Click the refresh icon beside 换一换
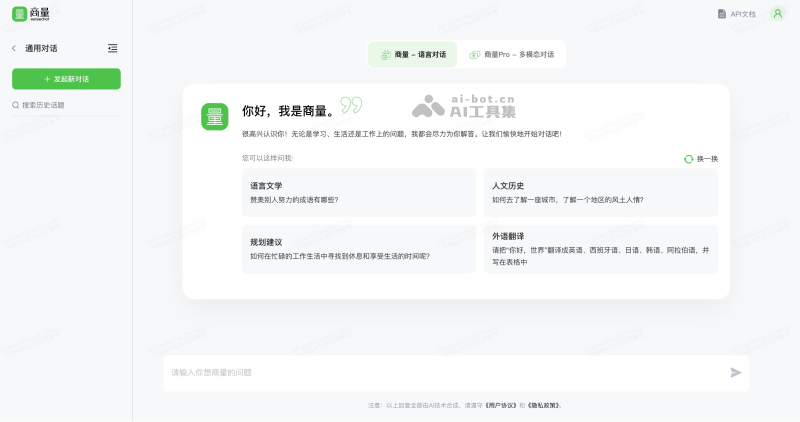 688,159
